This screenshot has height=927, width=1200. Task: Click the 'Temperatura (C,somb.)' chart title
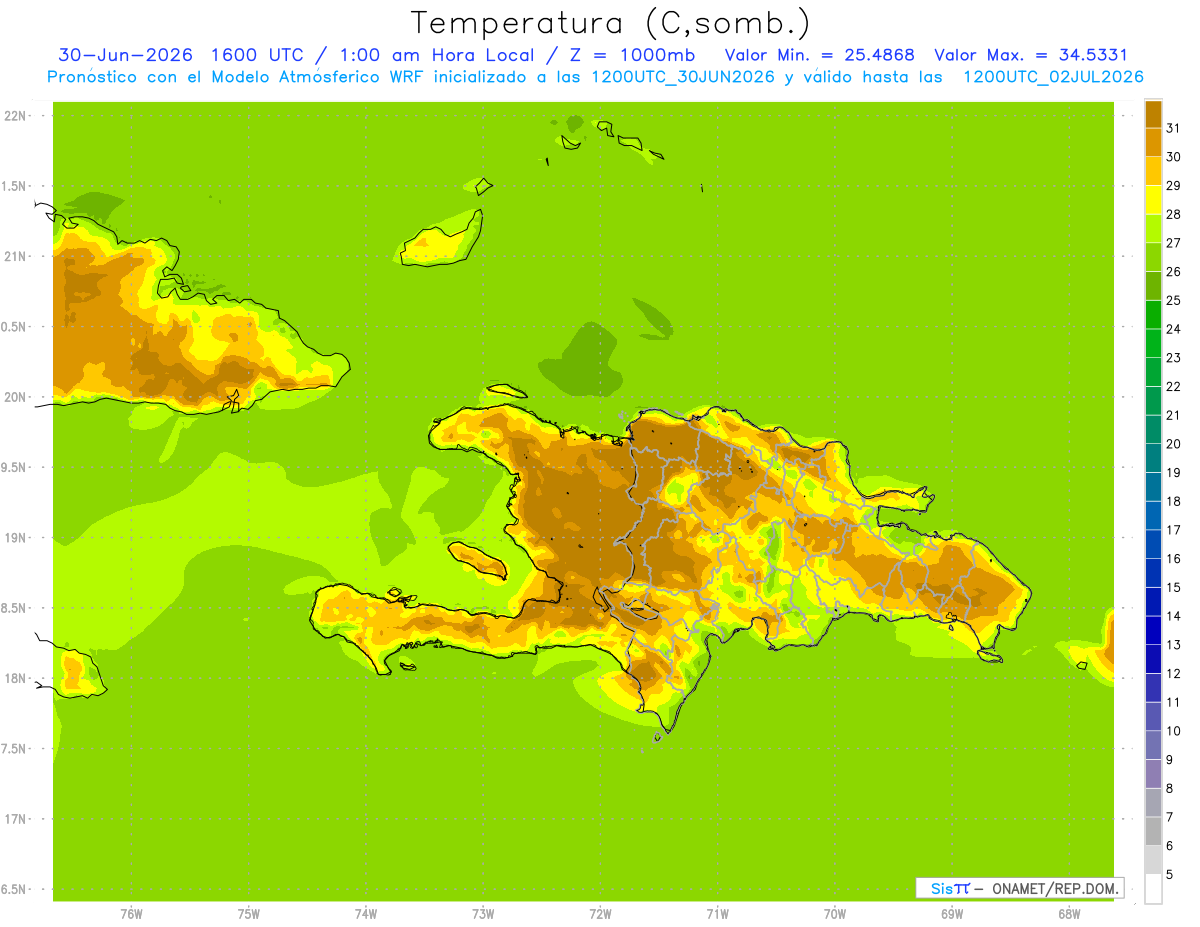click(x=610, y=23)
